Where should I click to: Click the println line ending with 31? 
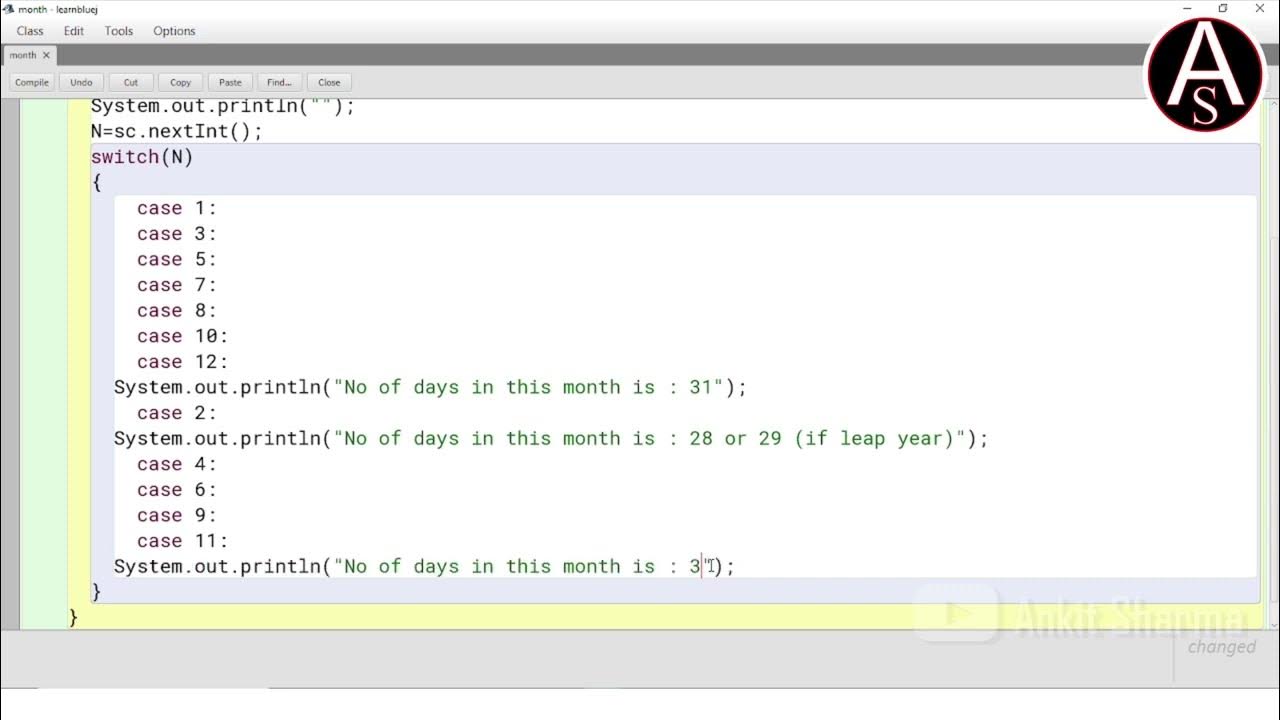point(430,387)
